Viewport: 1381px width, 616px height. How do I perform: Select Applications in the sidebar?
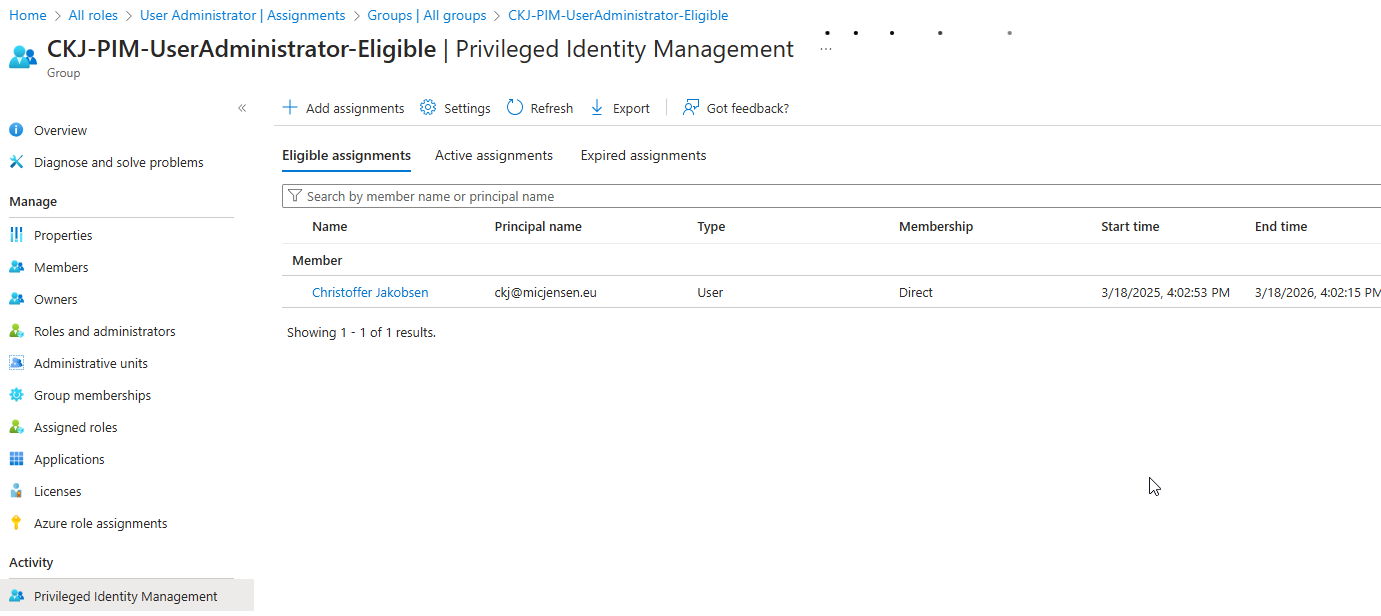(x=68, y=458)
